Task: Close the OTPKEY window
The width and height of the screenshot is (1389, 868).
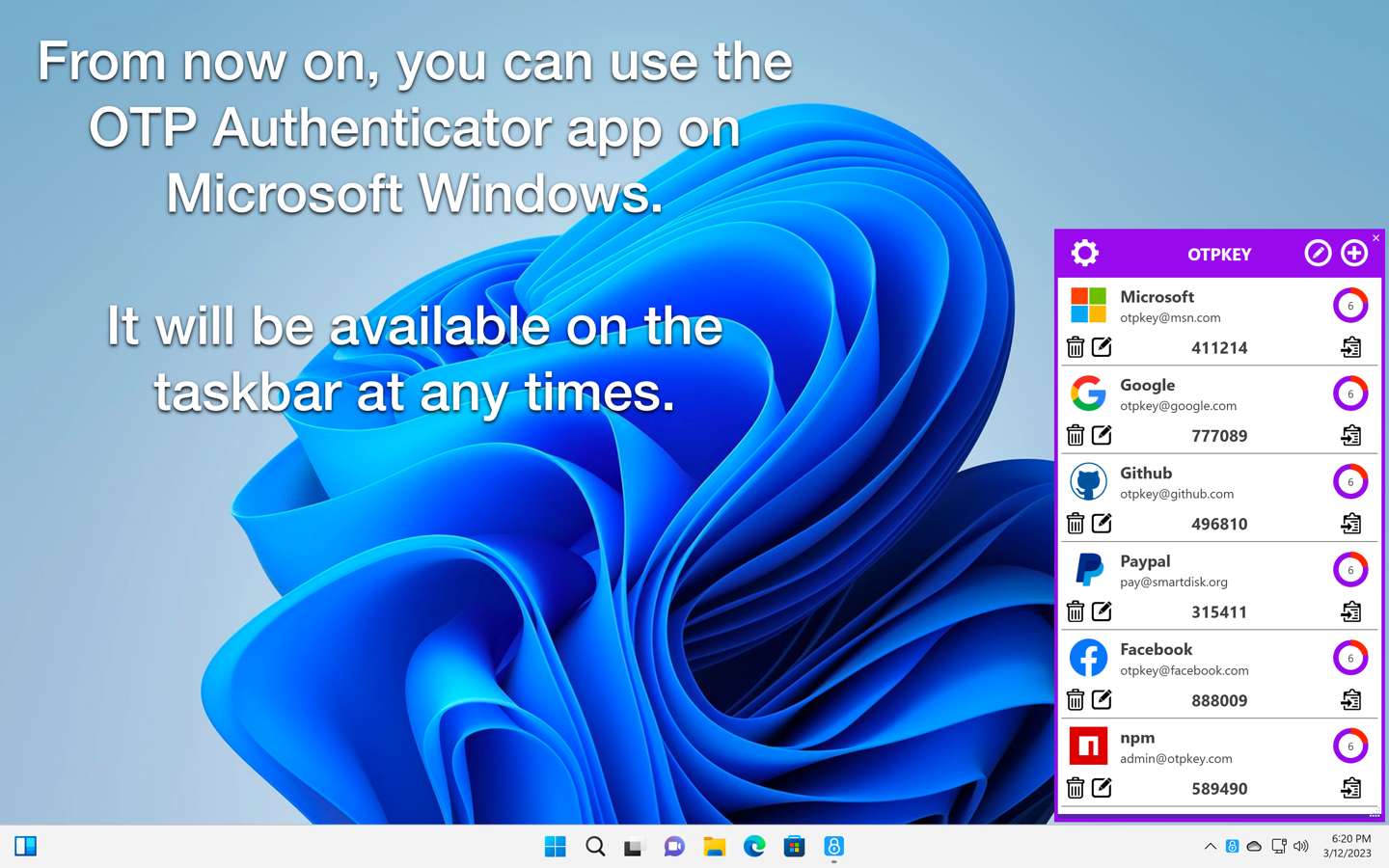Action: [1375, 237]
